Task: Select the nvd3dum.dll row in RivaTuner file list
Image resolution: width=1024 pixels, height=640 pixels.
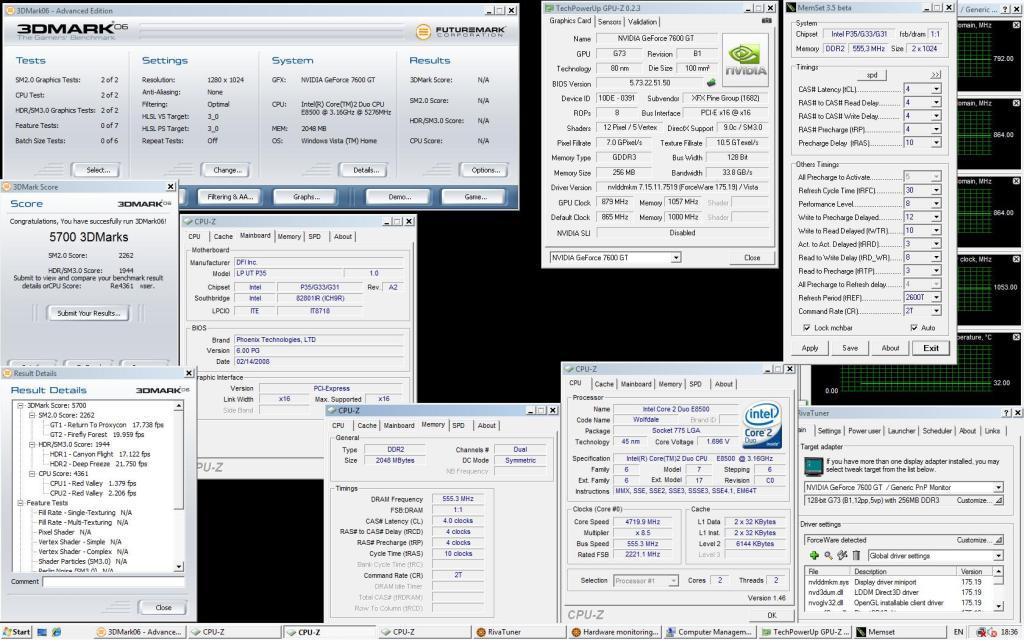Action: pos(900,592)
